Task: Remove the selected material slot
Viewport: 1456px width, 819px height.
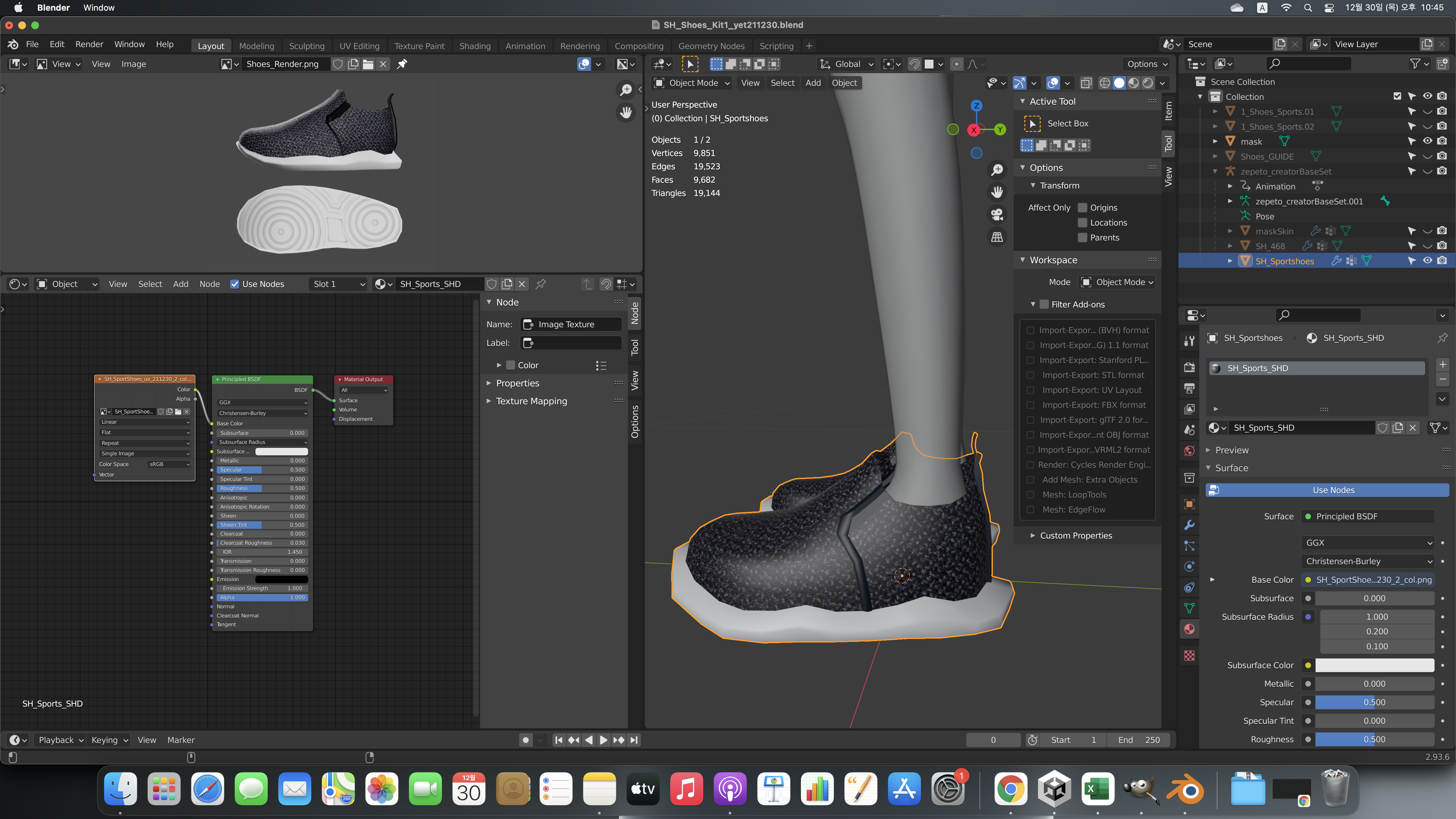Action: click(1442, 379)
